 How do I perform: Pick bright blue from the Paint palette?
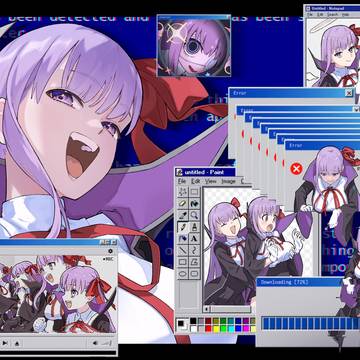pos(238,328)
